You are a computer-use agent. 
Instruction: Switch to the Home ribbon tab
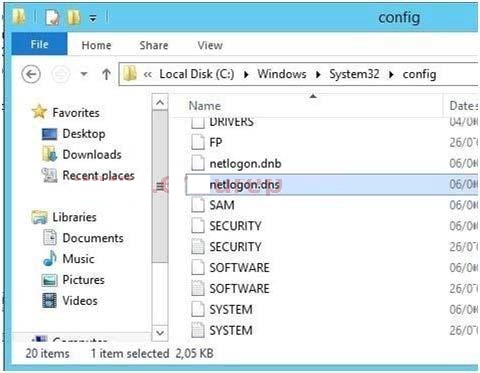pyautogui.click(x=96, y=45)
